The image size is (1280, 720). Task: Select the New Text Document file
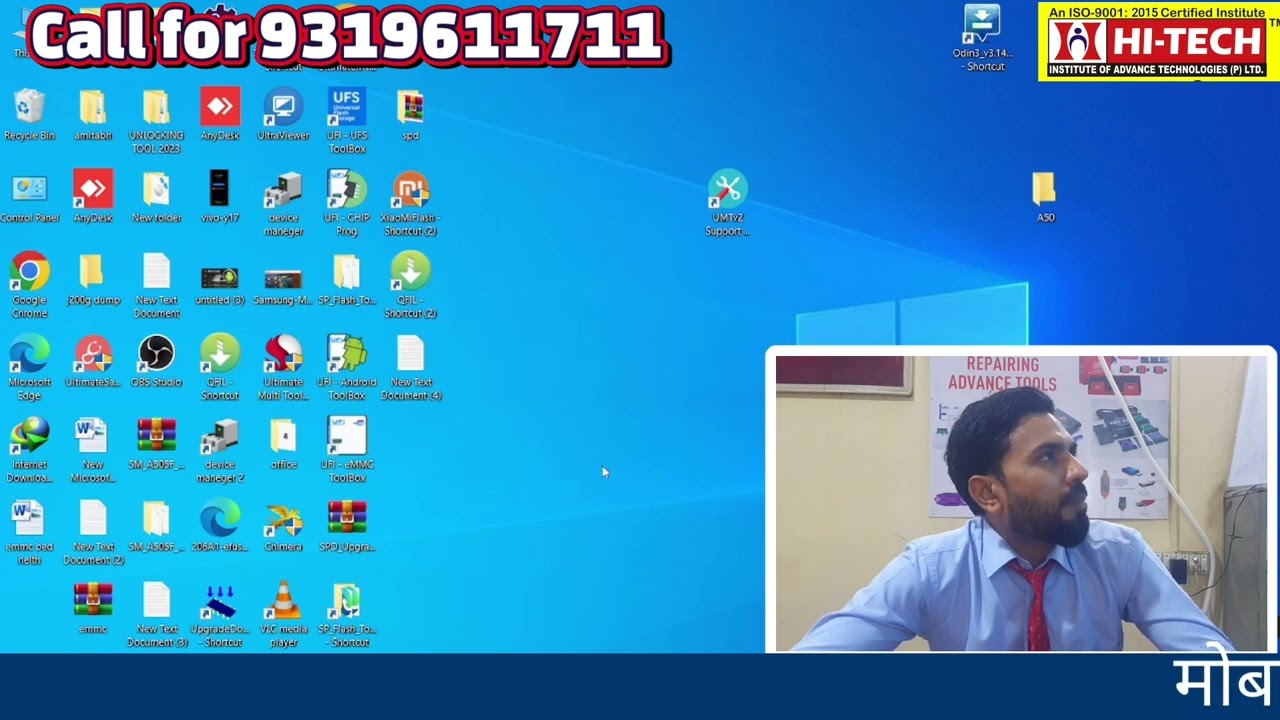tap(156, 285)
